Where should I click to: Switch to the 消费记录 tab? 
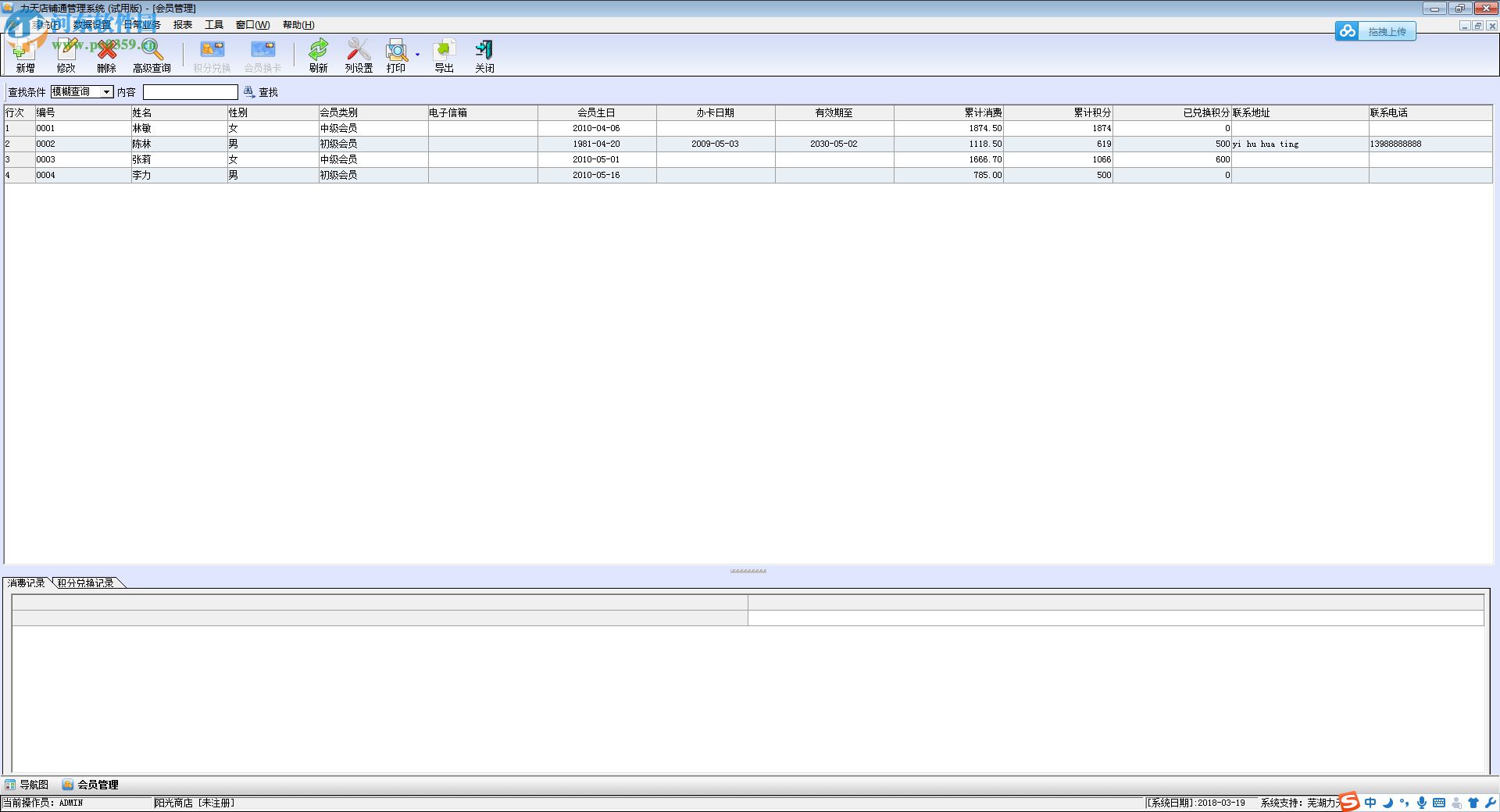click(x=27, y=582)
